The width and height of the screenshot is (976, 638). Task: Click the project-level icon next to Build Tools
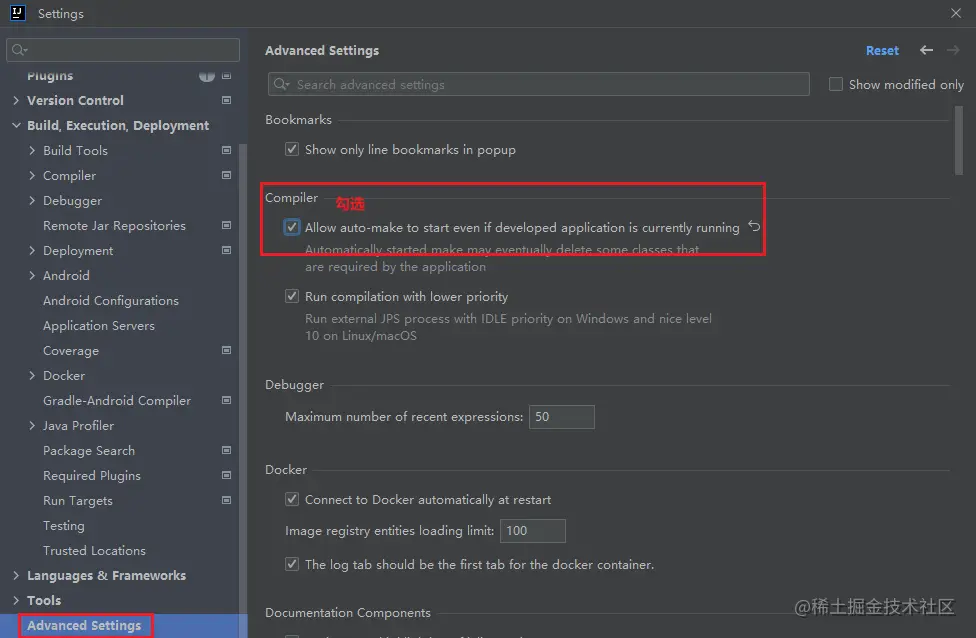(227, 150)
